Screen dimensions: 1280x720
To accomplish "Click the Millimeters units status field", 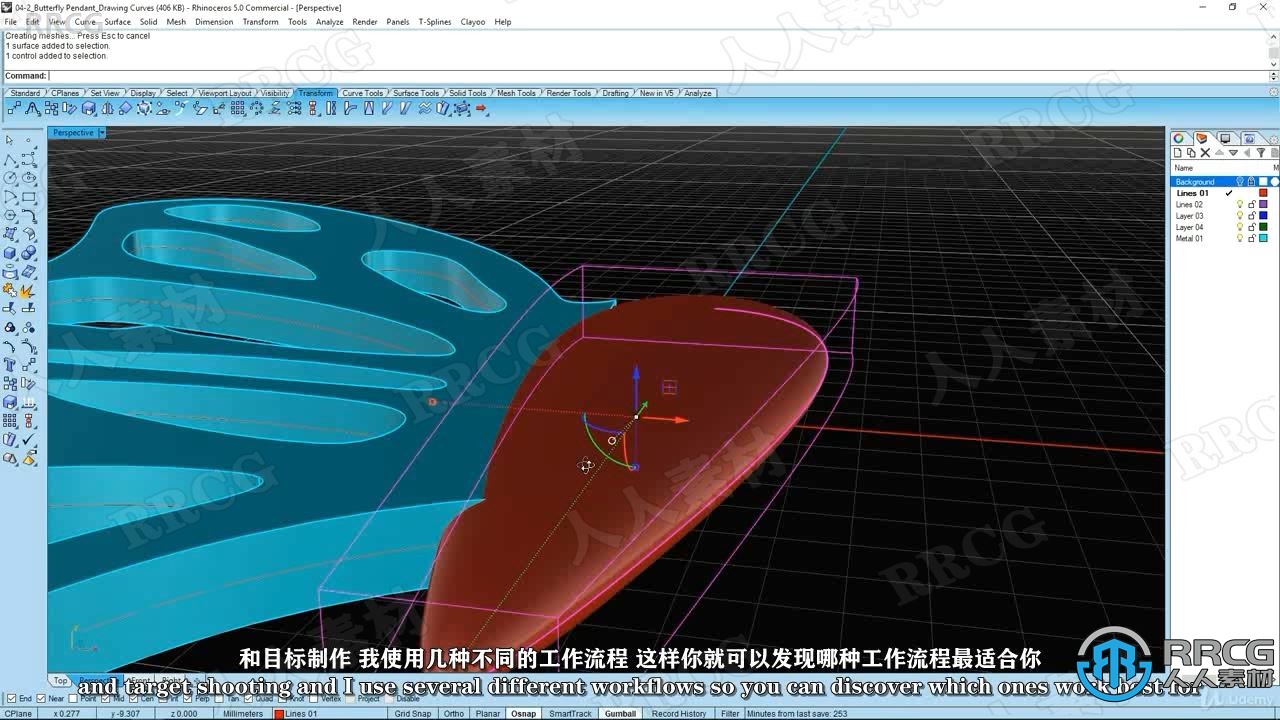I will tap(243, 714).
